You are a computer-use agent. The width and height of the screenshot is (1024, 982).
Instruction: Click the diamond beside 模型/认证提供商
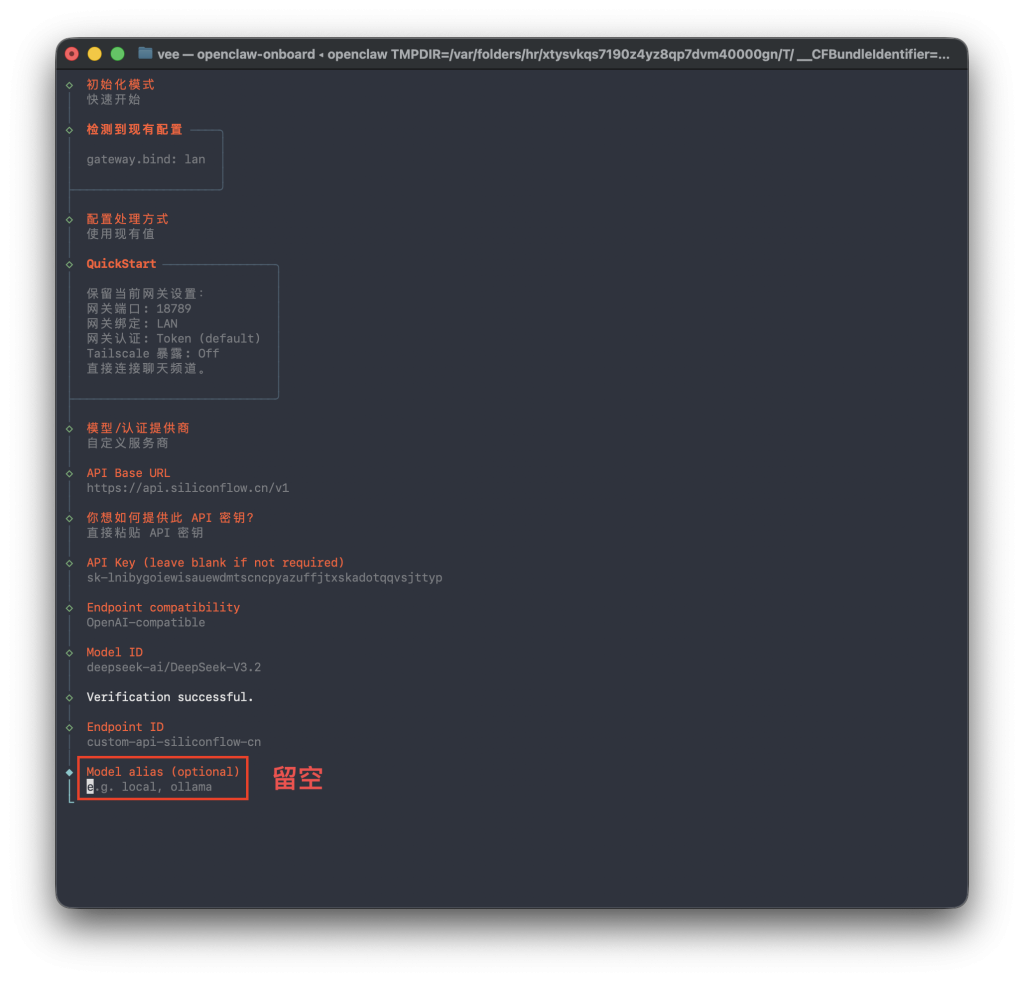click(x=70, y=427)
